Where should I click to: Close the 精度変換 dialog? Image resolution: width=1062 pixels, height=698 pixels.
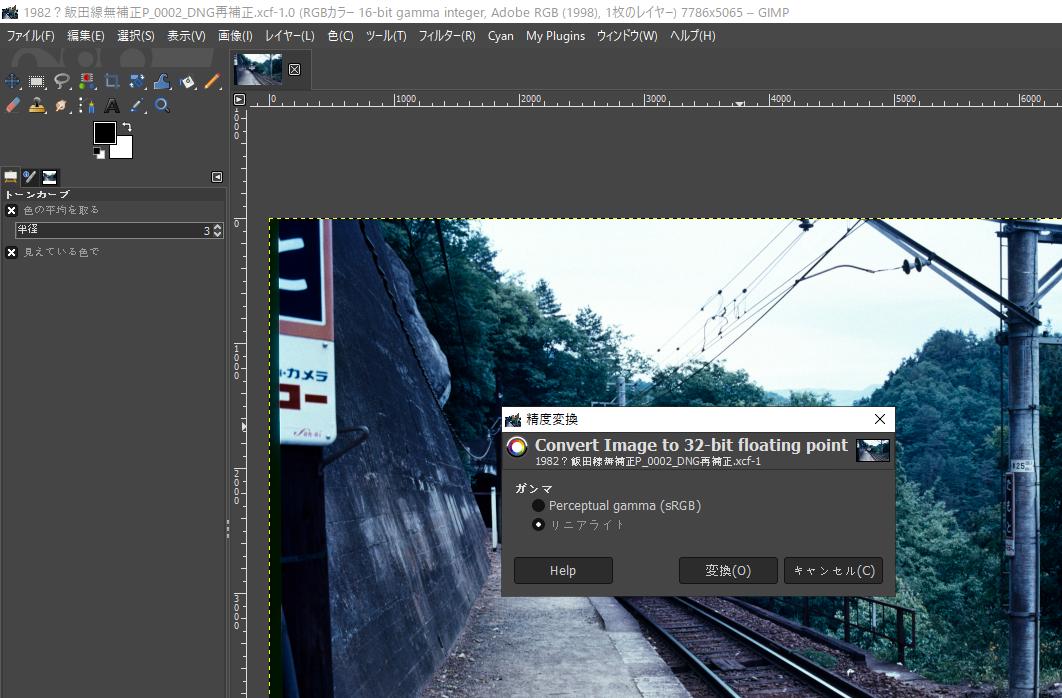point(880,419)
